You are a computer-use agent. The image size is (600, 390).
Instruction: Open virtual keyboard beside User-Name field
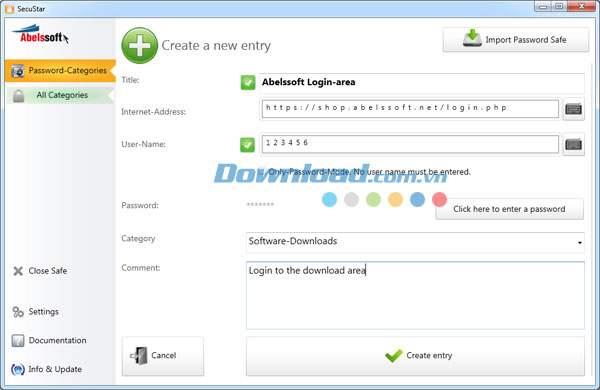pos(573,144)
